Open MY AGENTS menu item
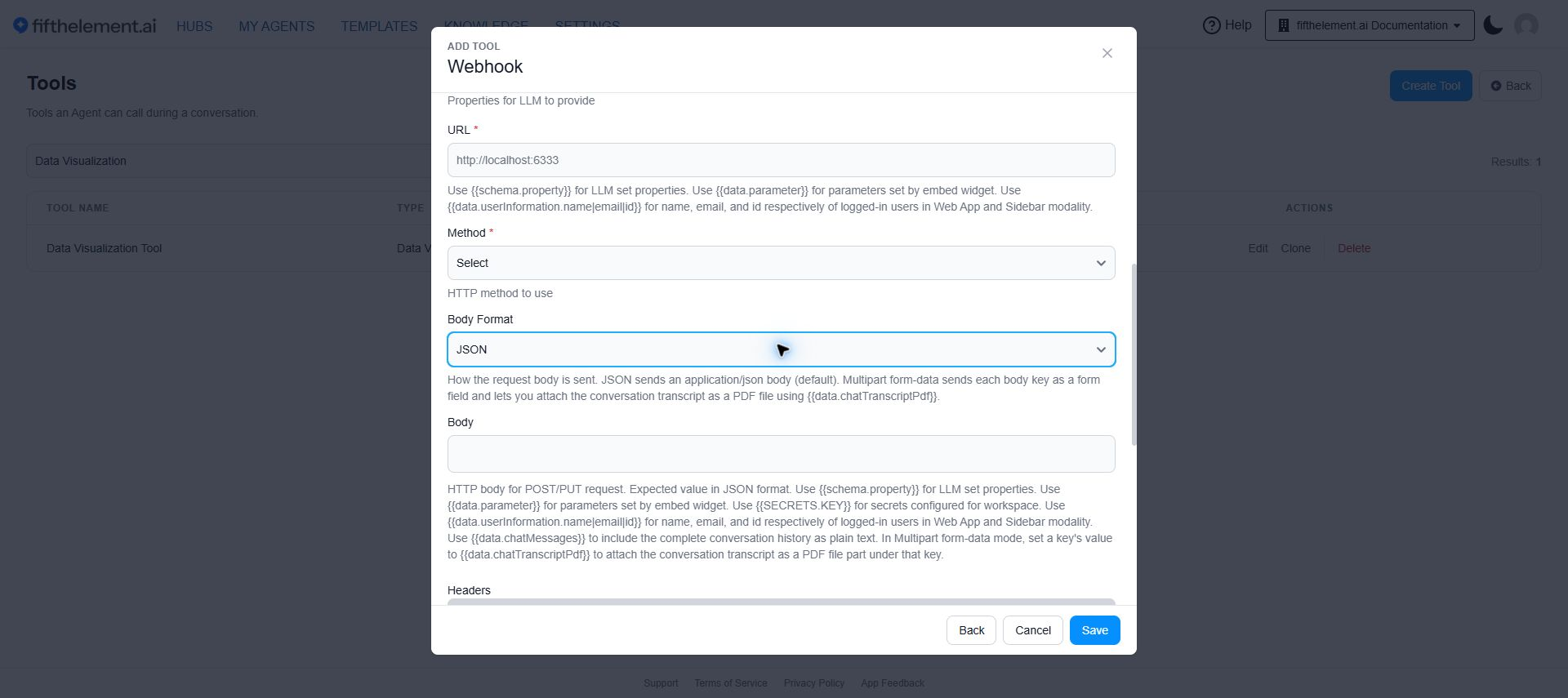The width and height of the screenshot is (1568, 698). coord(276,26)
